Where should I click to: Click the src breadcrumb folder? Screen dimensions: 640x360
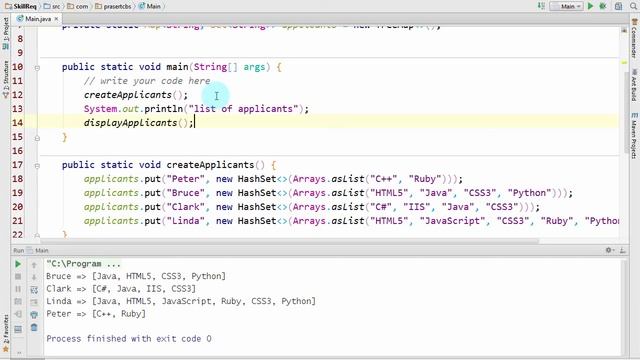pos(52,6)
